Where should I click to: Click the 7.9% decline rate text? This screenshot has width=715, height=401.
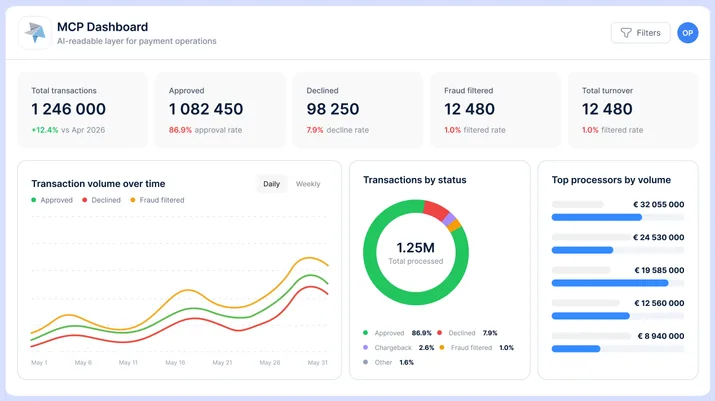coord(338,130)
